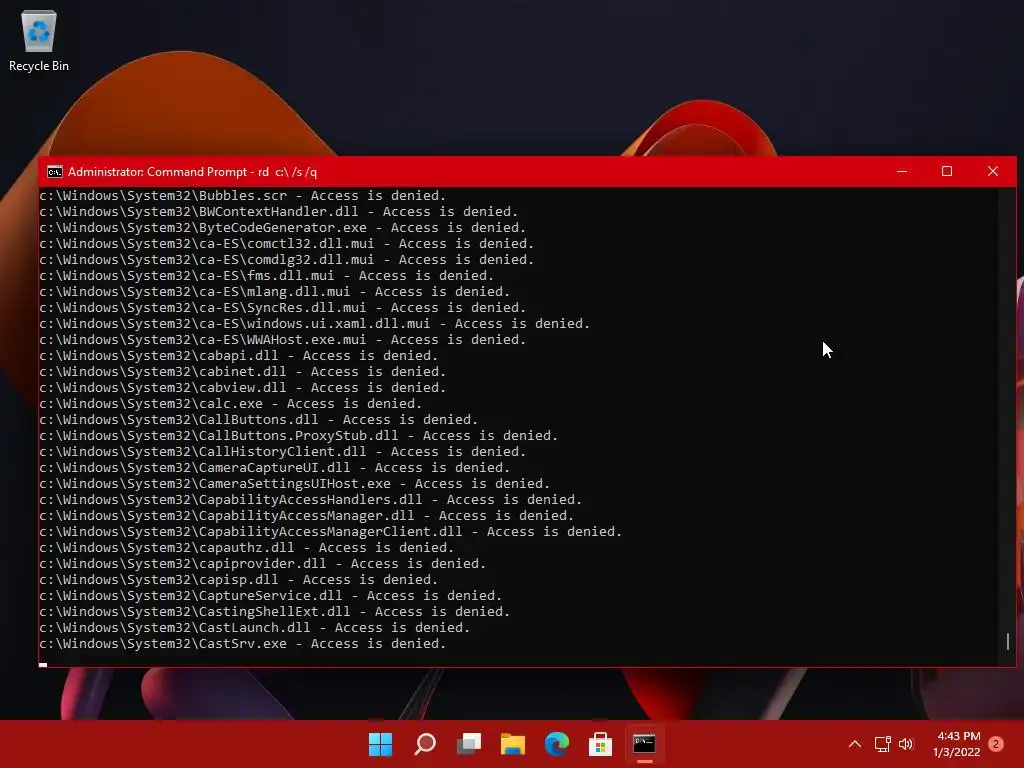The height and width of the screenshot is (768, 1024).
Task: Click the ca-ES\comdlg32.dll.mui line
Action: click(x=287, y=260)
